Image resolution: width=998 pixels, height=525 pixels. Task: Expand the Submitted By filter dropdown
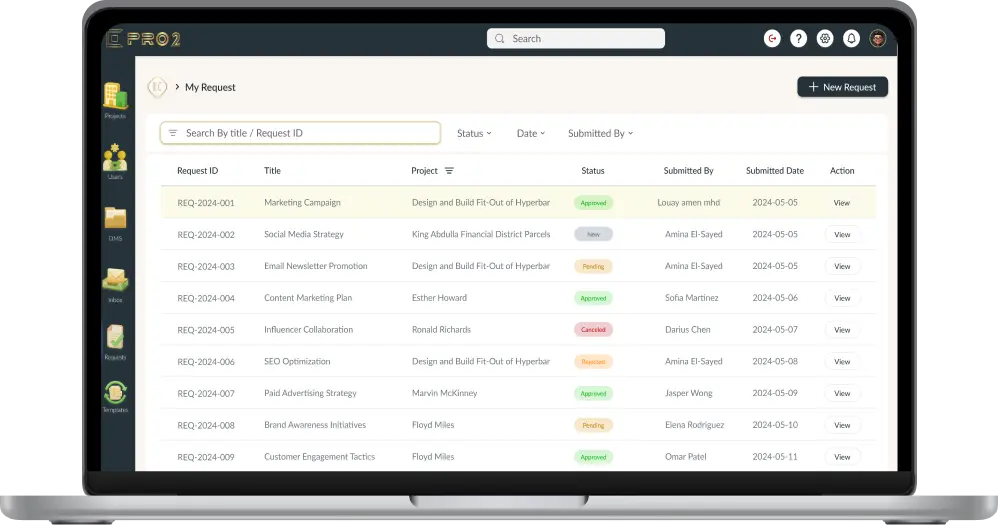point(600,134)
